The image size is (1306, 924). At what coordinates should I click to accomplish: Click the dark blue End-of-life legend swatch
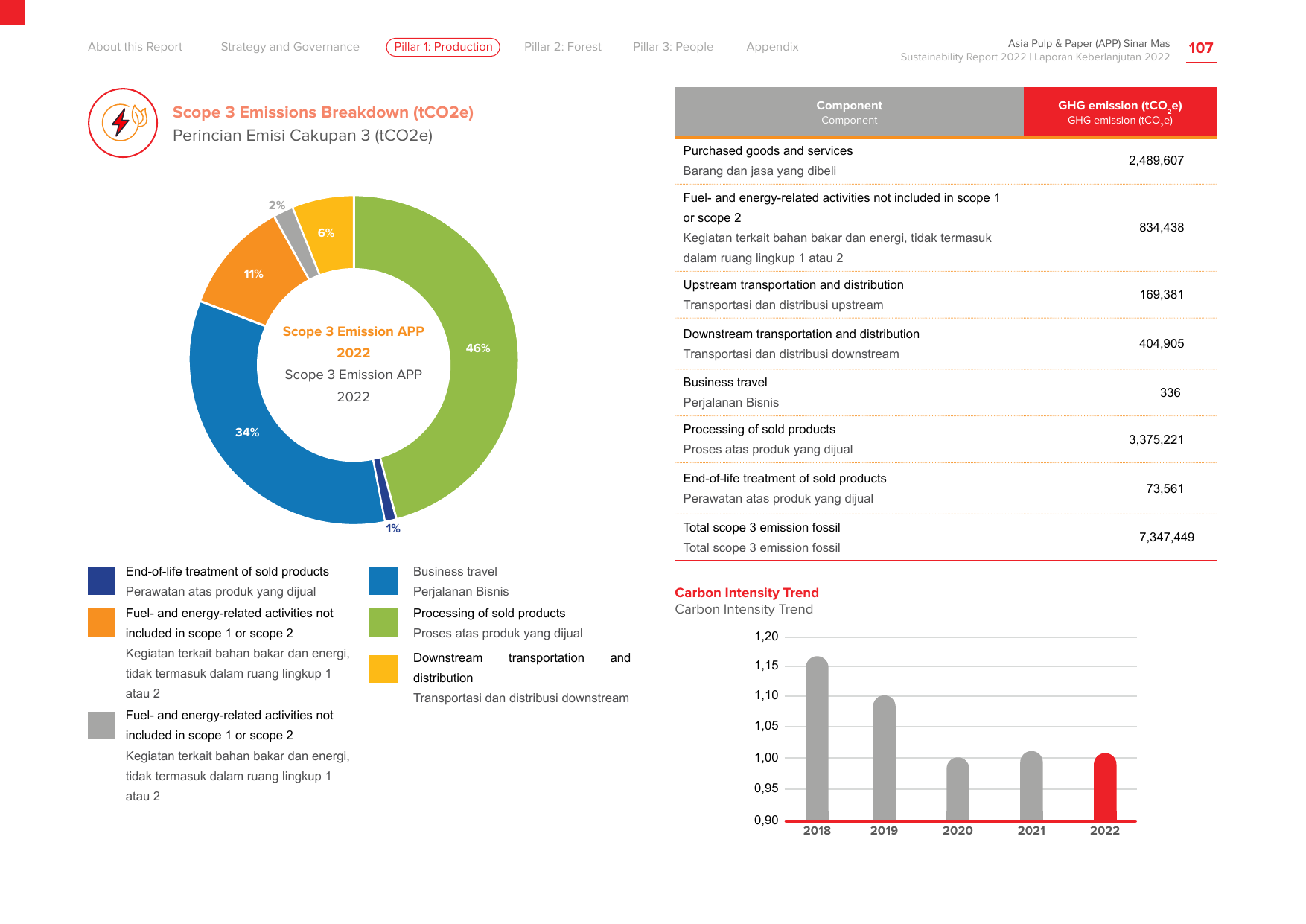coord(101,581)
